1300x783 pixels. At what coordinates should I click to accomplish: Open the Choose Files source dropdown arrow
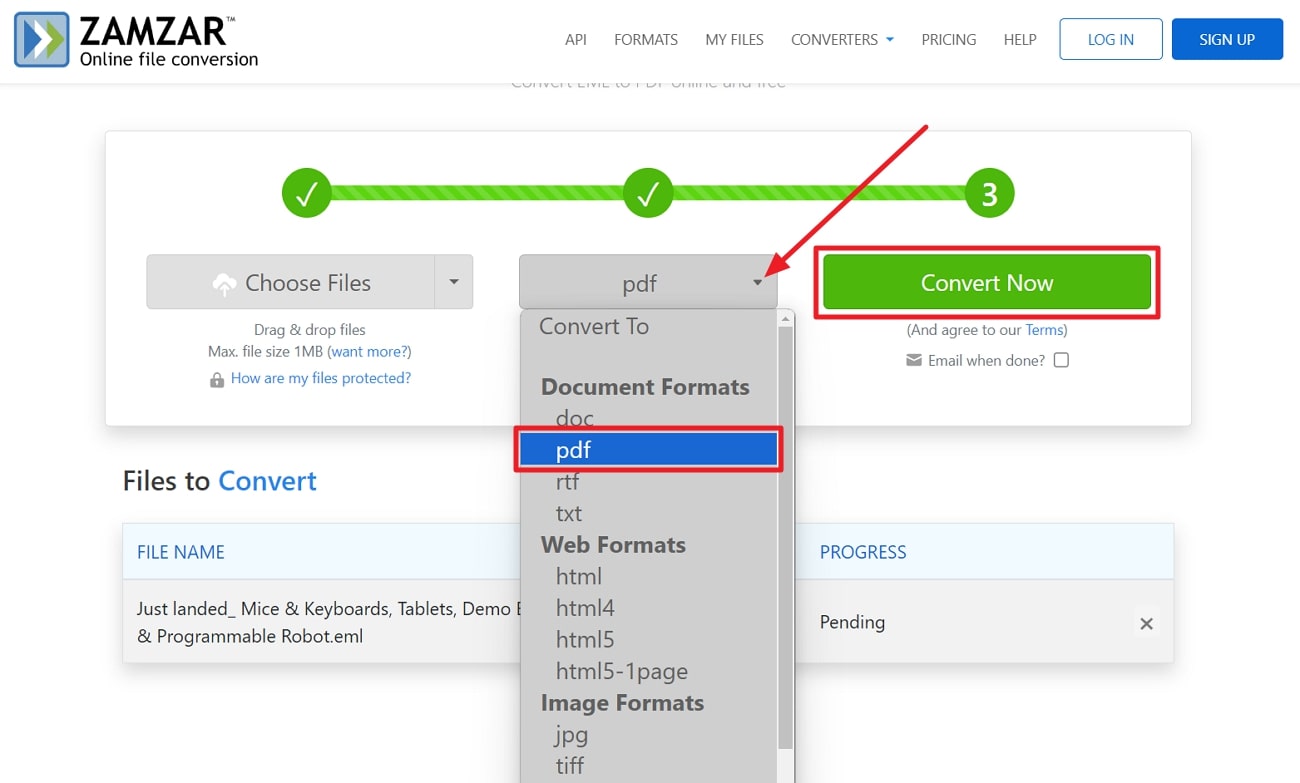click(x=454, y=282)
